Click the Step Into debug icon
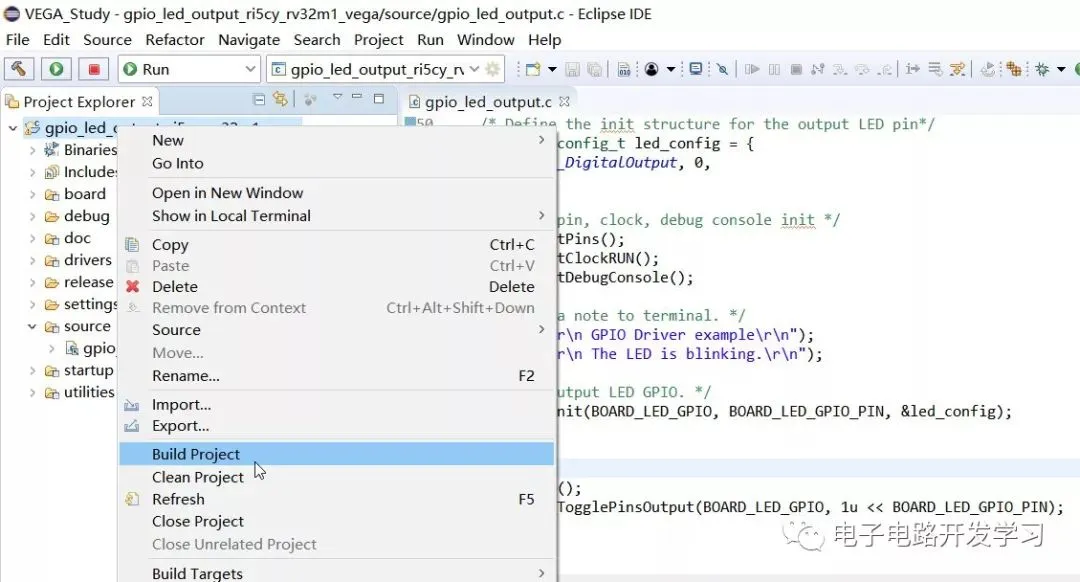The height and width of the screenshot is (582, 1080). pos(840,69)
